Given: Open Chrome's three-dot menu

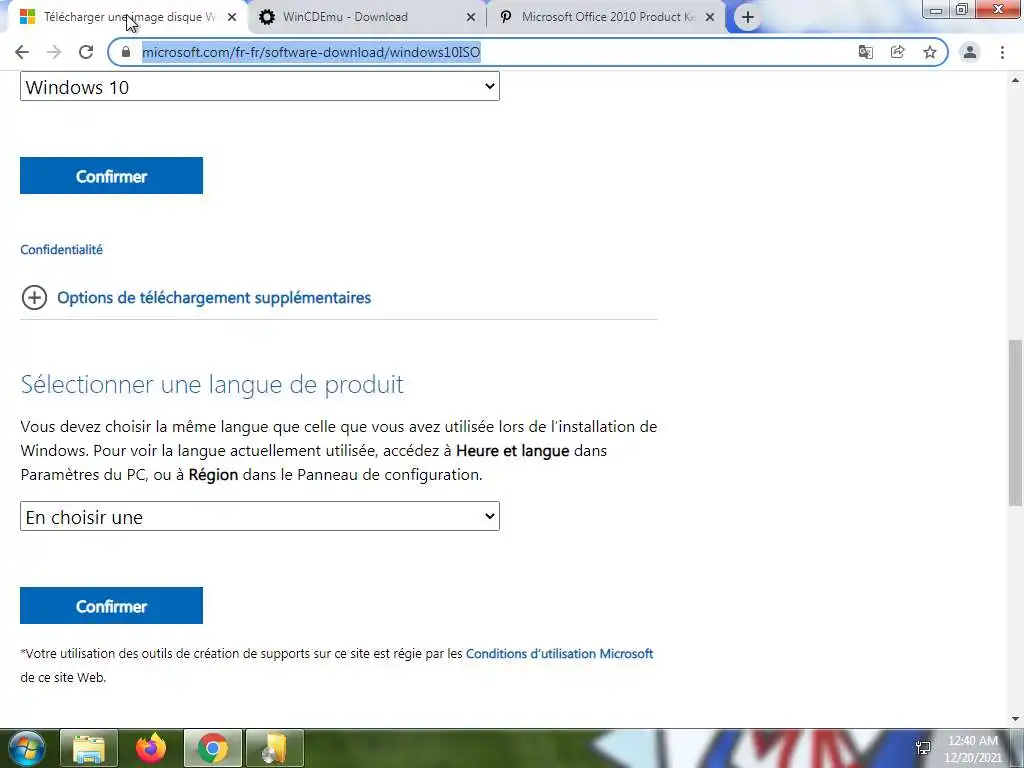Looking at the screenshot, I should 1002,52.
